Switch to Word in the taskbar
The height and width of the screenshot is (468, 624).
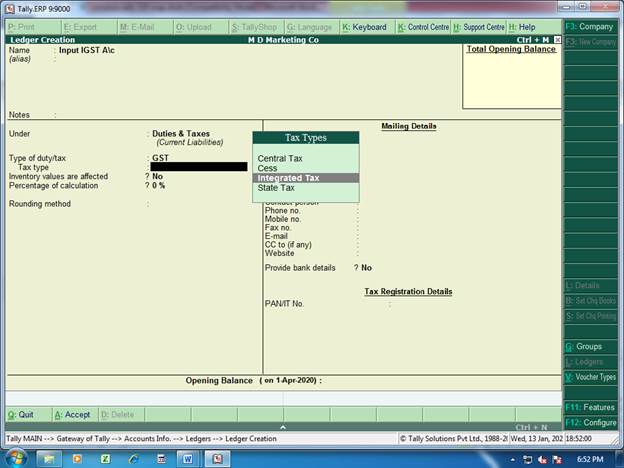pos(187,459)
